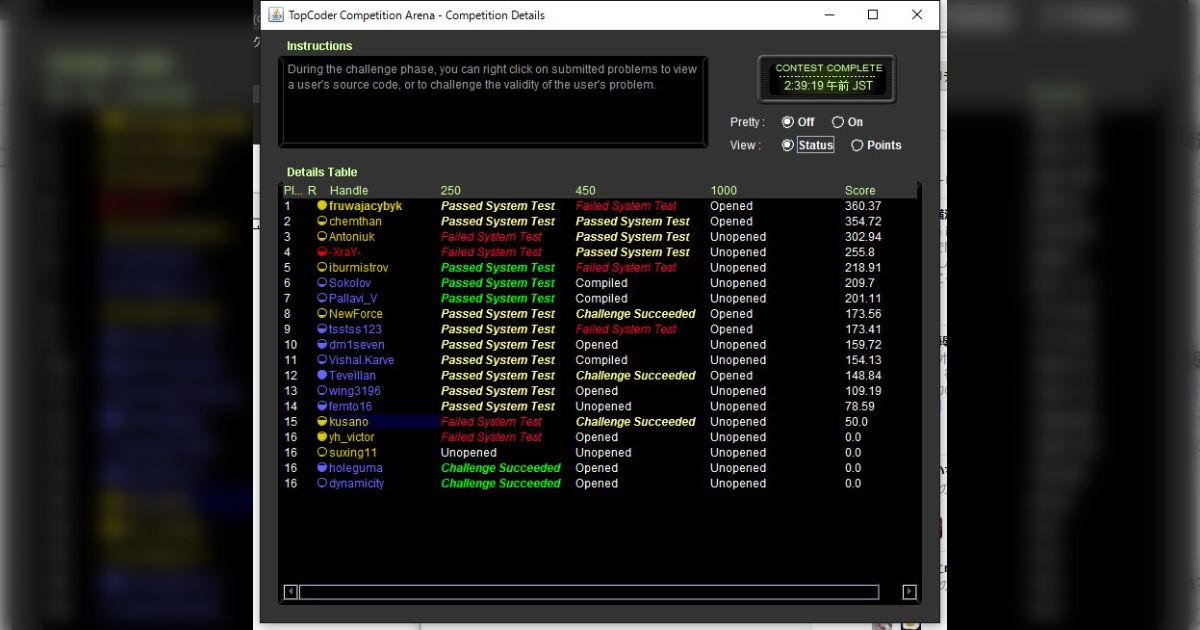Click fruwajacybyk's yellow rating icon

[322, 206]
